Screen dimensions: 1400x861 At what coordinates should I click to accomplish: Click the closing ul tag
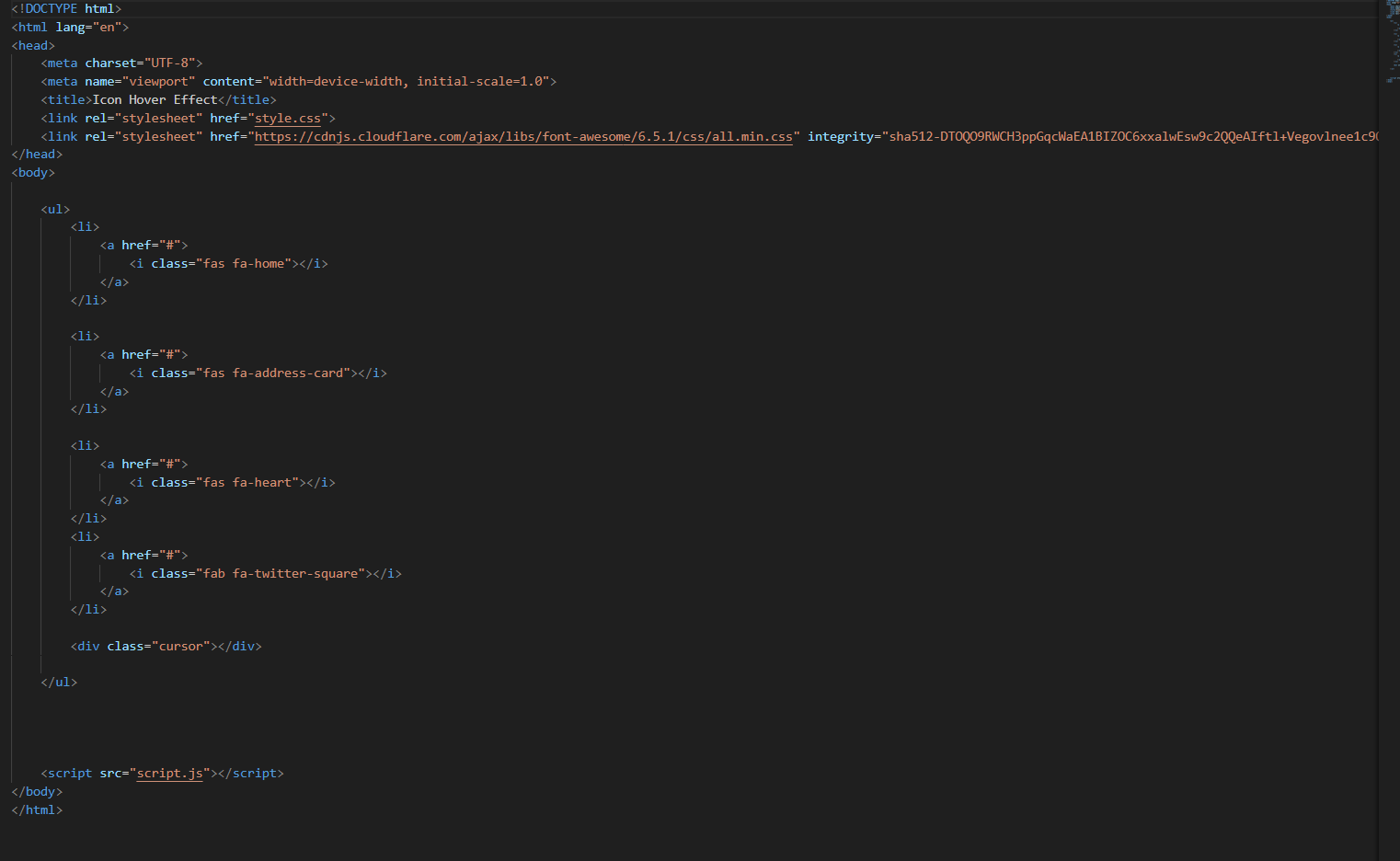click(x=59, y=683)
